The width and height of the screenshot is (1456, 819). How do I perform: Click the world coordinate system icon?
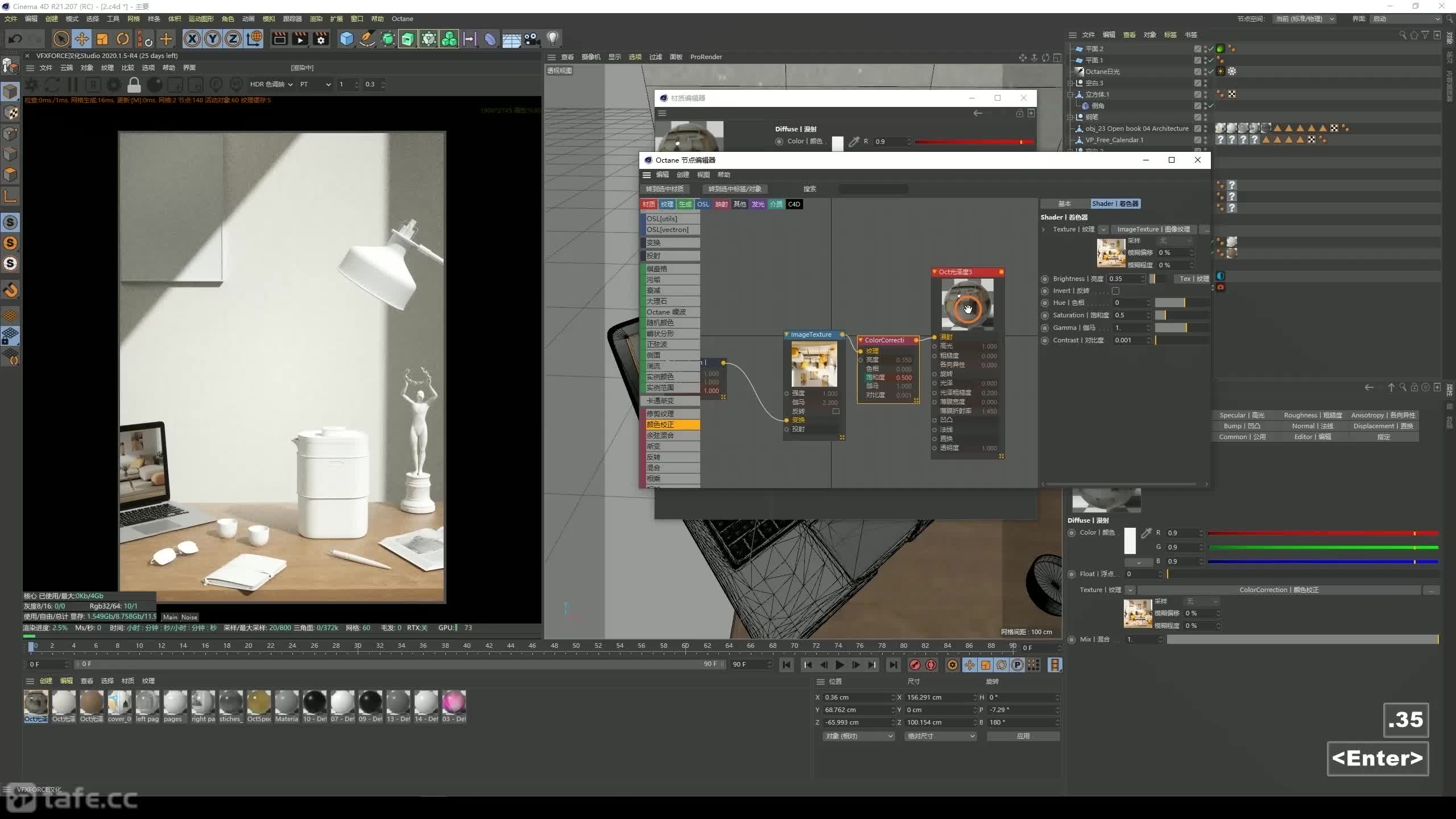[x=254, y=39]
